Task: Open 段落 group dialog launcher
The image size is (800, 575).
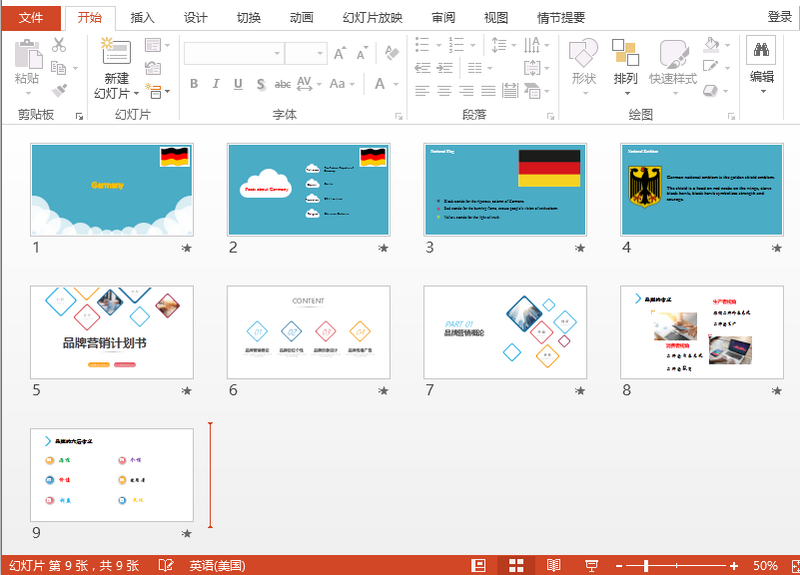Action: (x=550, y=117)
